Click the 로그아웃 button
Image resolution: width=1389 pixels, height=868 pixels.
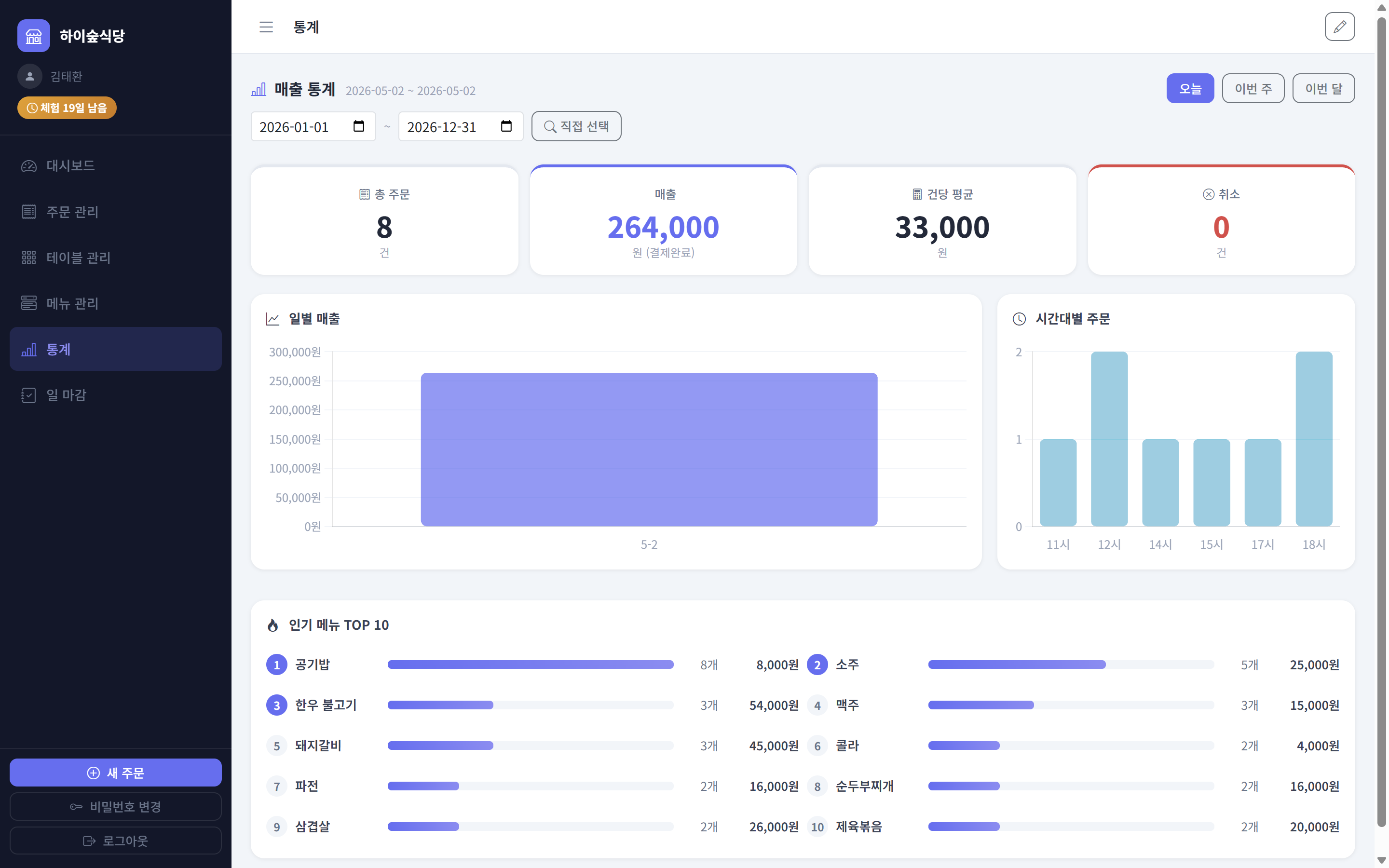(115, 841)
